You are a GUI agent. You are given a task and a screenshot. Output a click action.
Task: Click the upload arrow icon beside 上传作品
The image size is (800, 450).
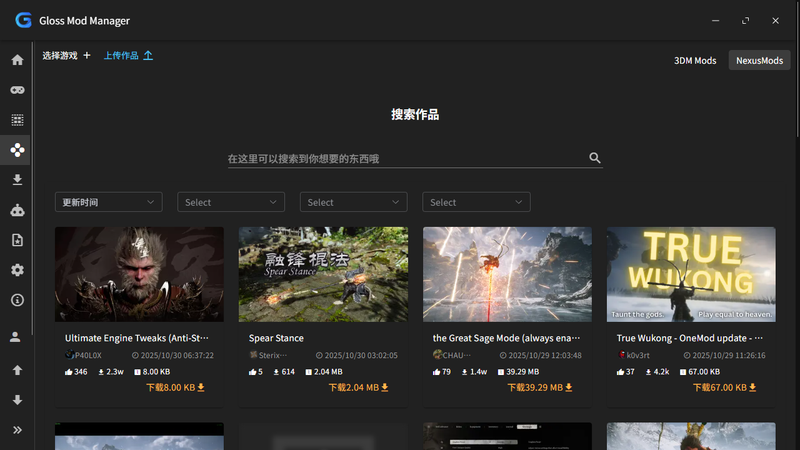tap(148, 55)
